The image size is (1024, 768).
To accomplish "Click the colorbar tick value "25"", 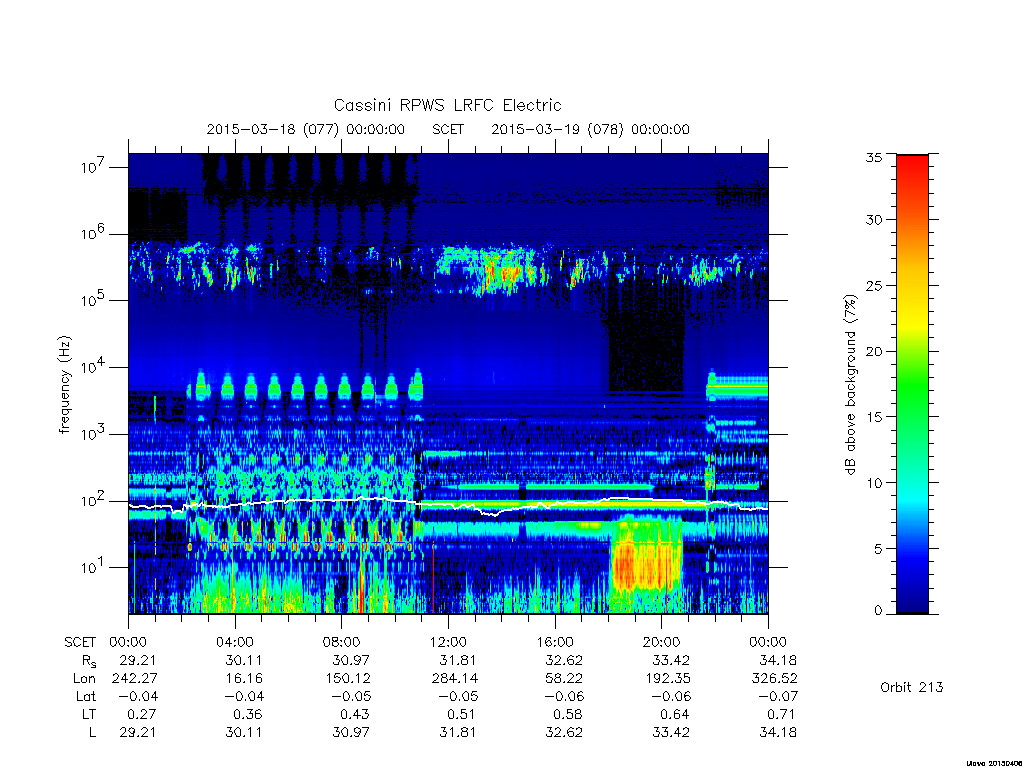I will 874,285.
